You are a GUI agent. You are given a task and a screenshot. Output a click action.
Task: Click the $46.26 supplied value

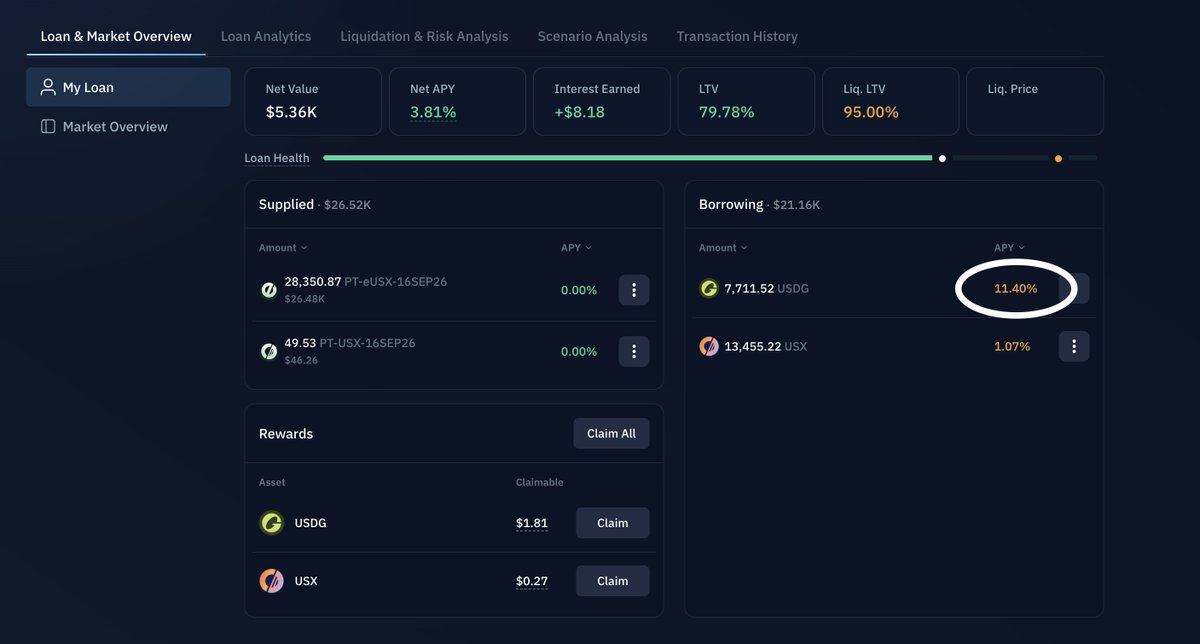(x=301, y=360)
